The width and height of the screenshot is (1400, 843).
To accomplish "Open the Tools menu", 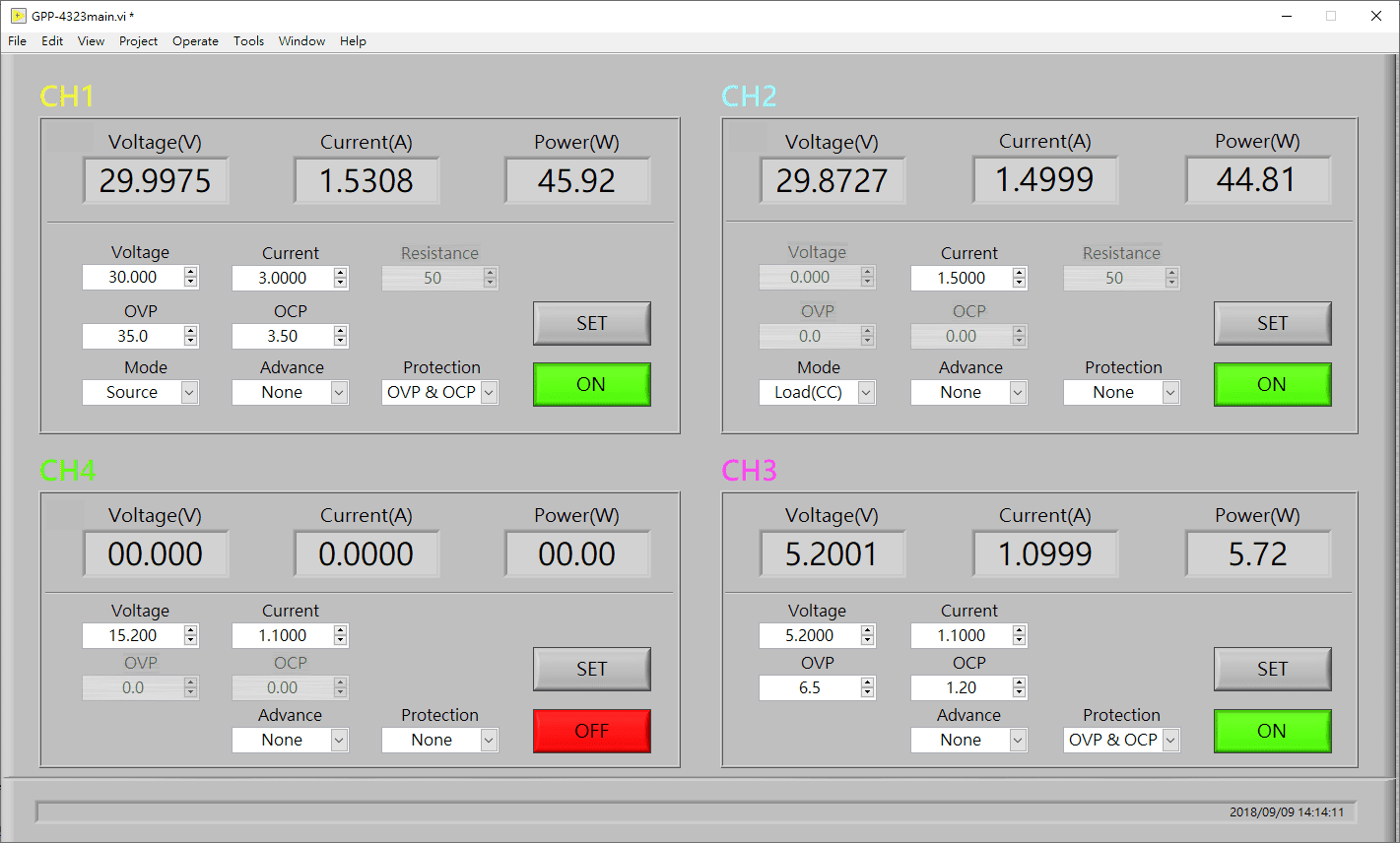I will click(x=248, y=41).
